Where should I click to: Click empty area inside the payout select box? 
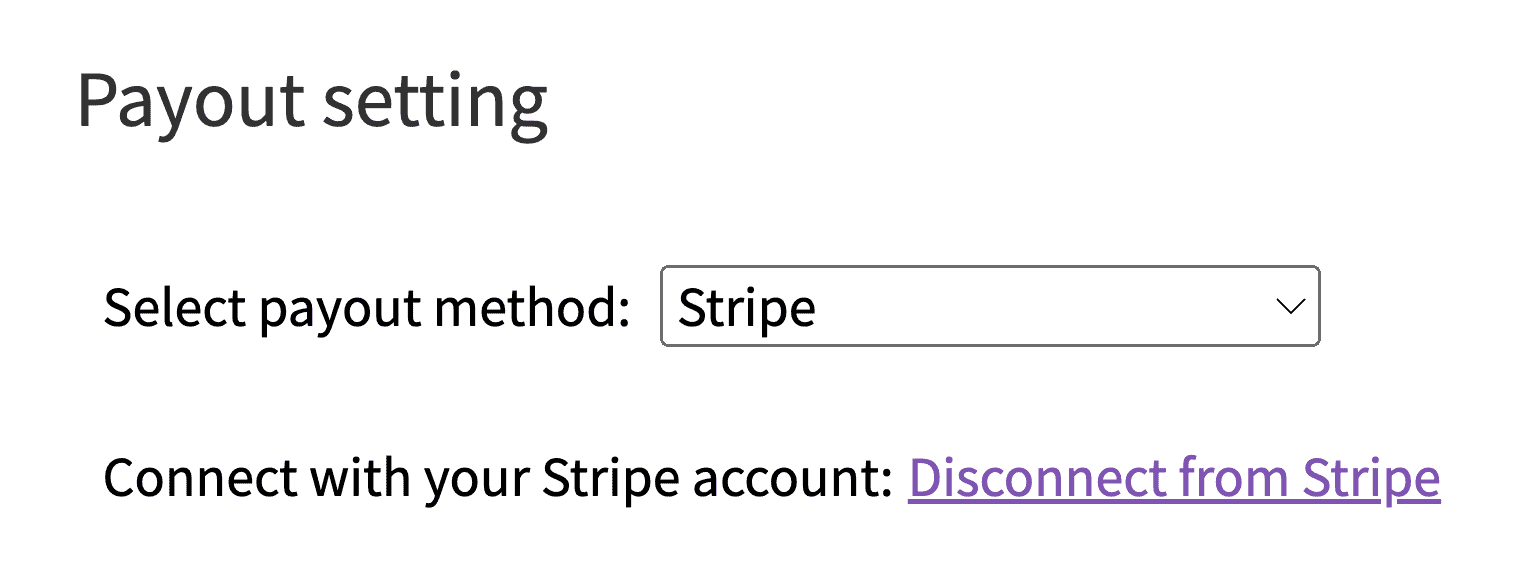tap(1040, 306)
